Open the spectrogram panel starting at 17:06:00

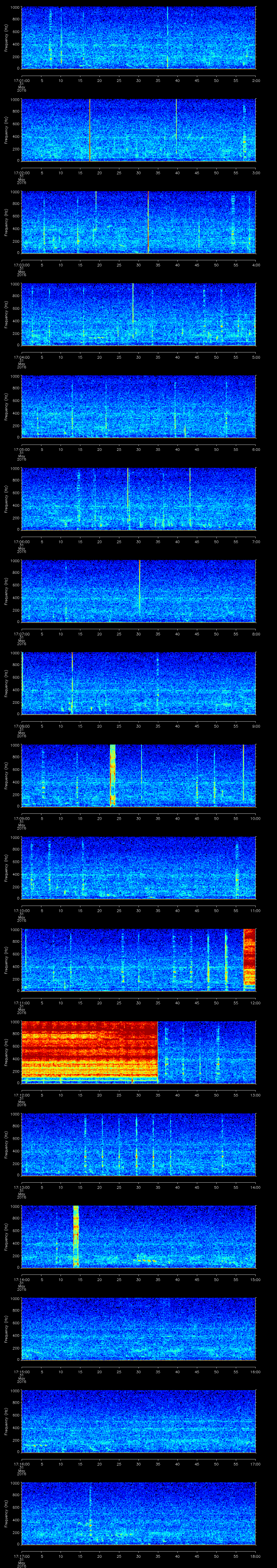point(138,499)
